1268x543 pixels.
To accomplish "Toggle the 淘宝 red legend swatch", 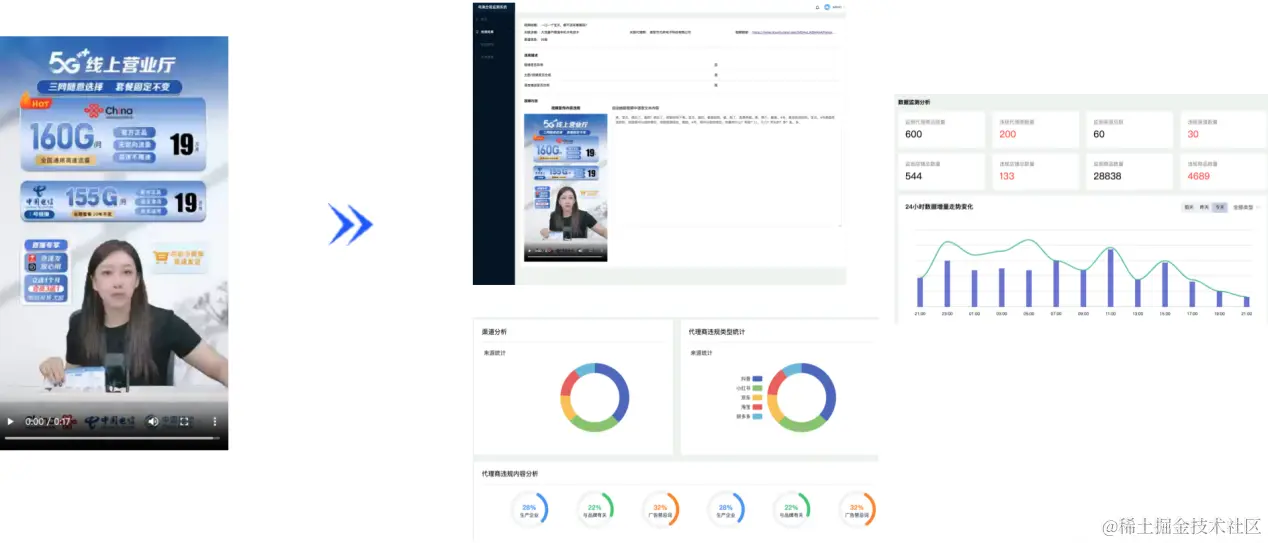I will [757, 407].
